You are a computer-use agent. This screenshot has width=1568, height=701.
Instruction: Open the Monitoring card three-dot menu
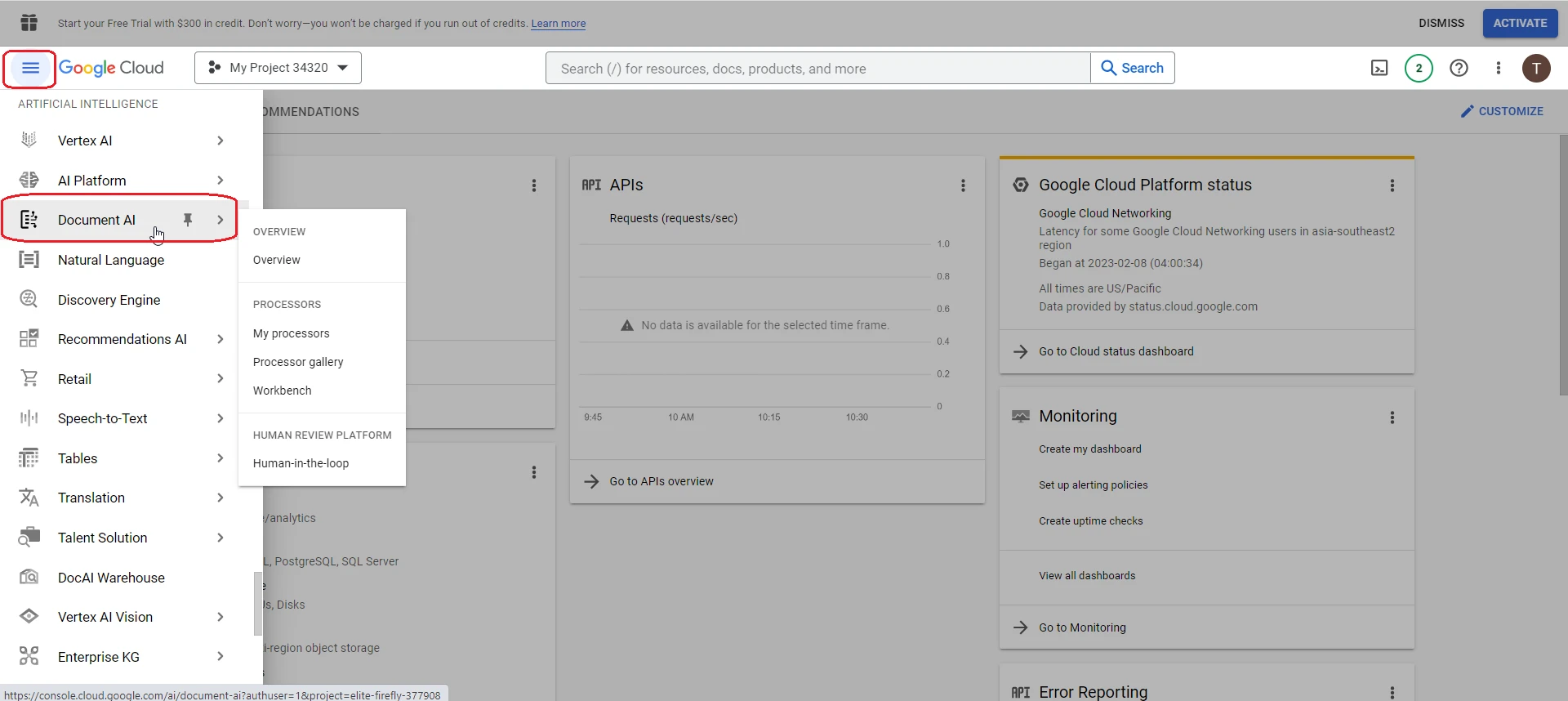pyautogui.click(x=1392, y=417)
